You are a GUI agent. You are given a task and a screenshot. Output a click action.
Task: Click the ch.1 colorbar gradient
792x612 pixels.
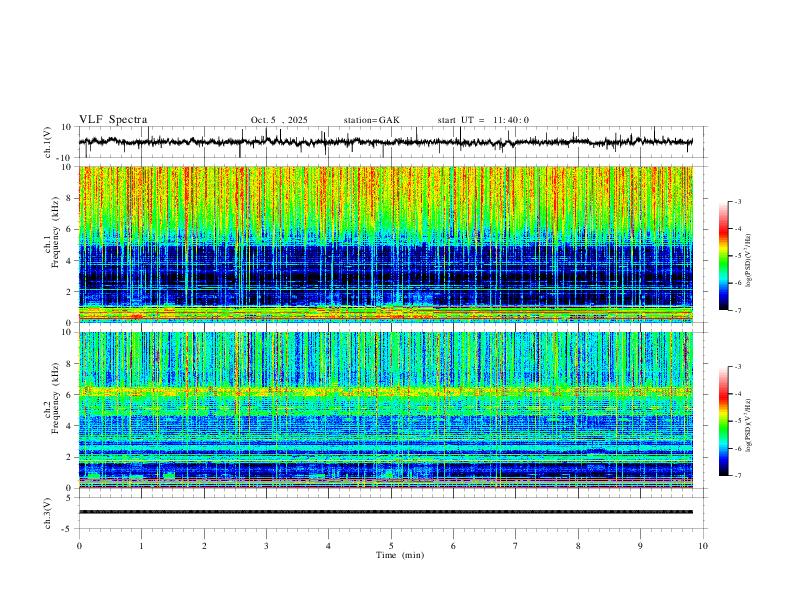723,256
